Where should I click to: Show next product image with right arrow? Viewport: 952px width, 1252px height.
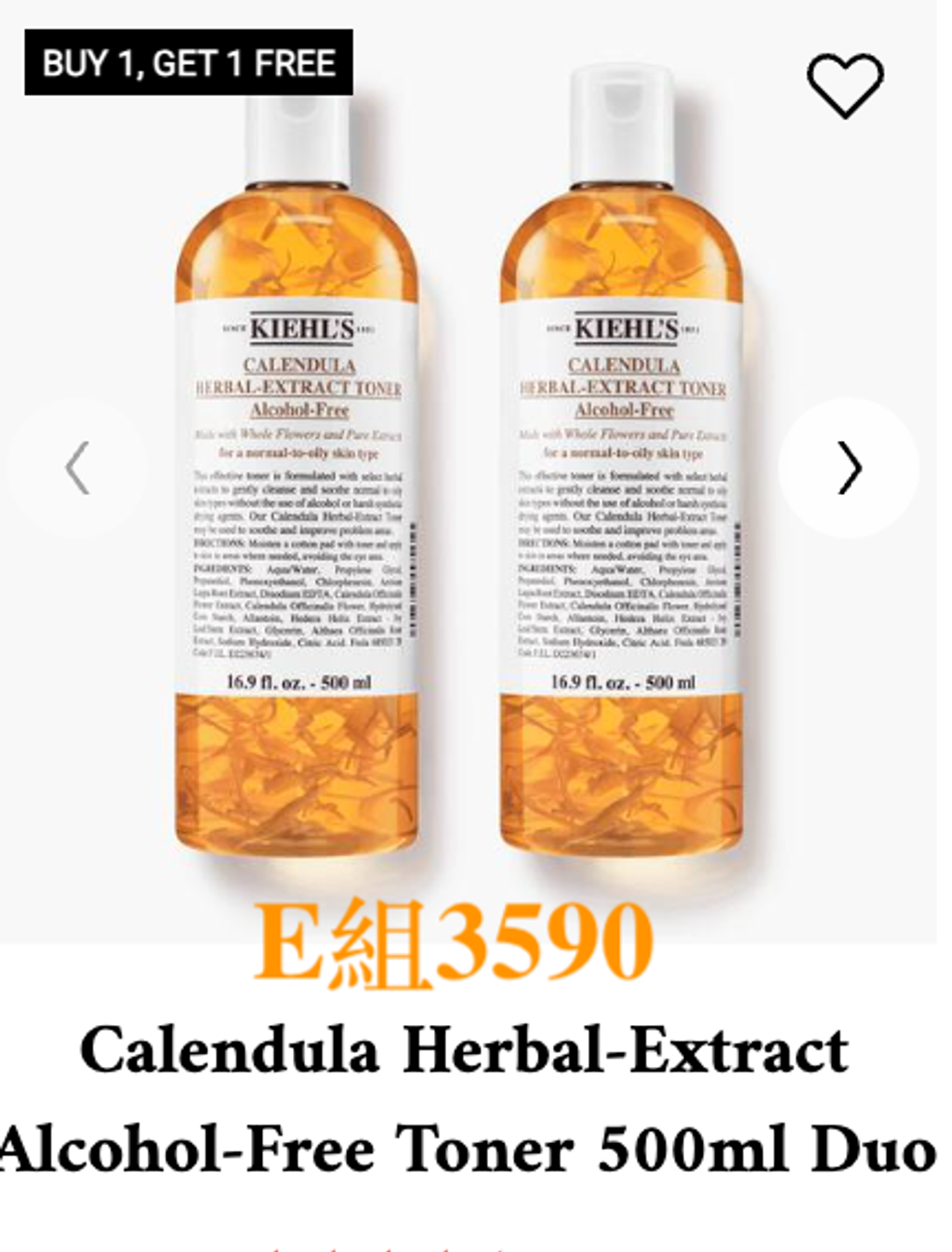point(849,468)
